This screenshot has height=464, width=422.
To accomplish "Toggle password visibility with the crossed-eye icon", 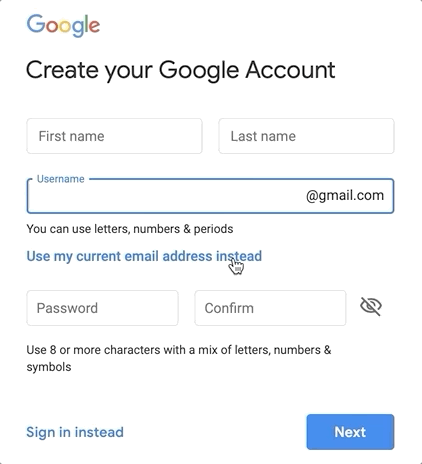I will 371,307.
